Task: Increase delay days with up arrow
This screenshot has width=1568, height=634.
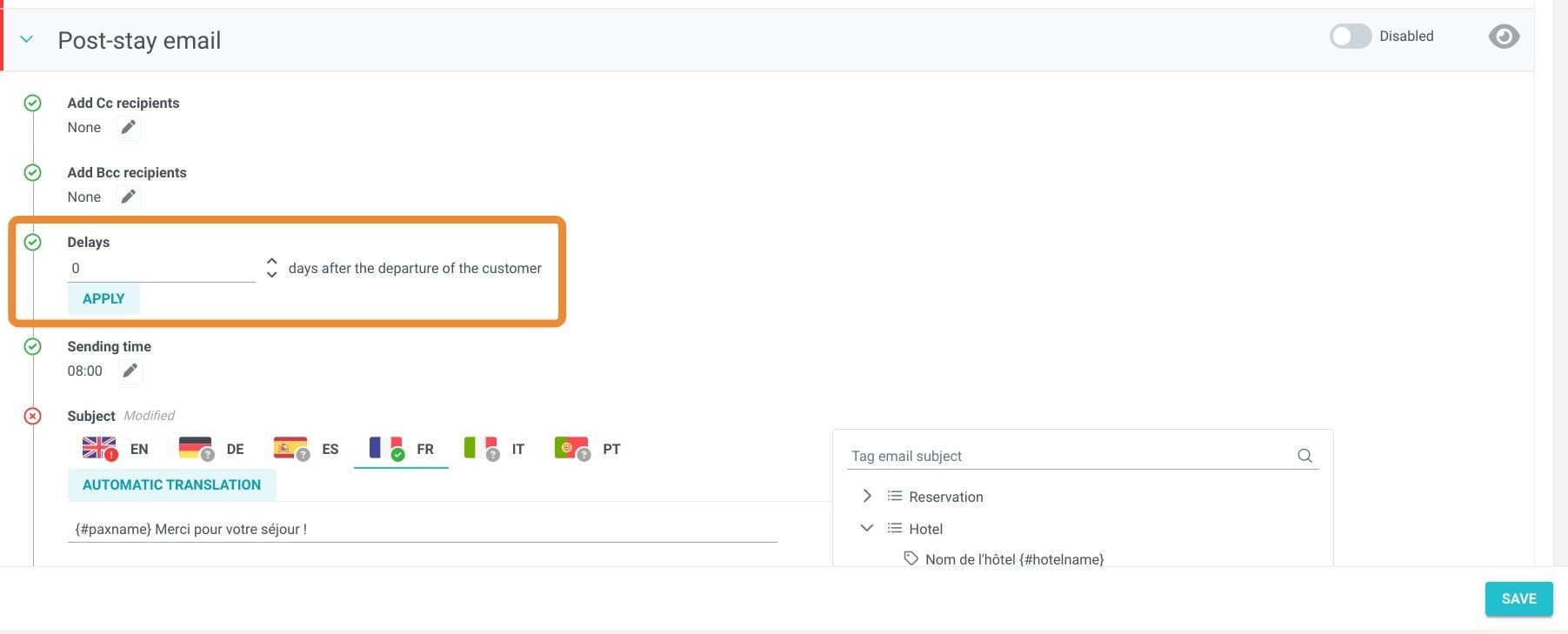Action: pyautogui.click(x=271, y=261)
